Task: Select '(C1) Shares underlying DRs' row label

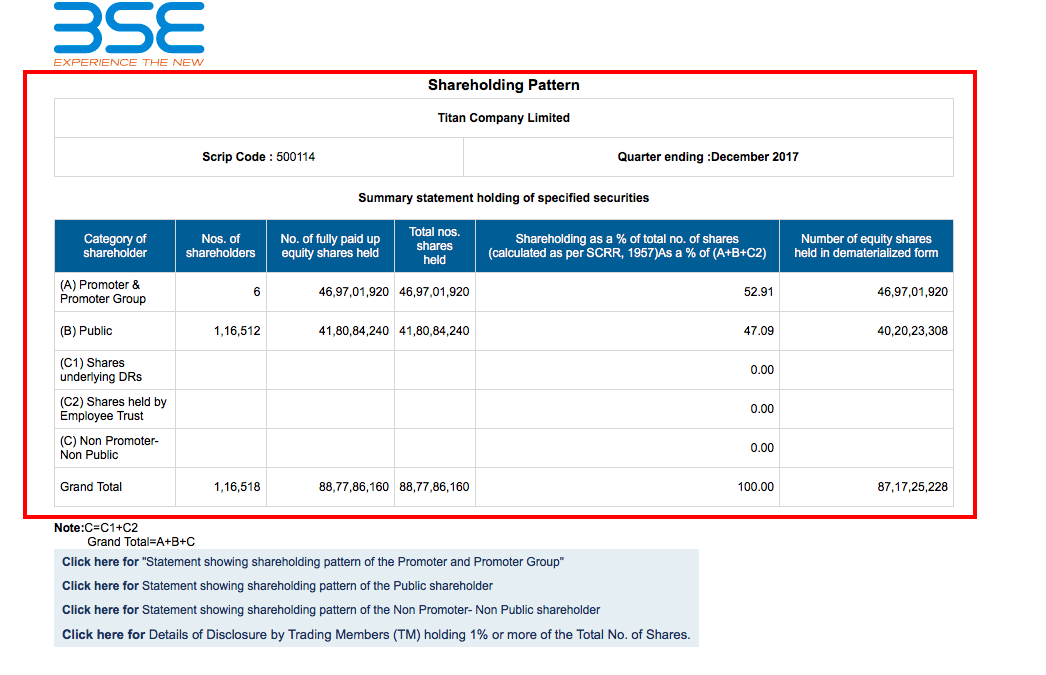Action: pos(101,370)
